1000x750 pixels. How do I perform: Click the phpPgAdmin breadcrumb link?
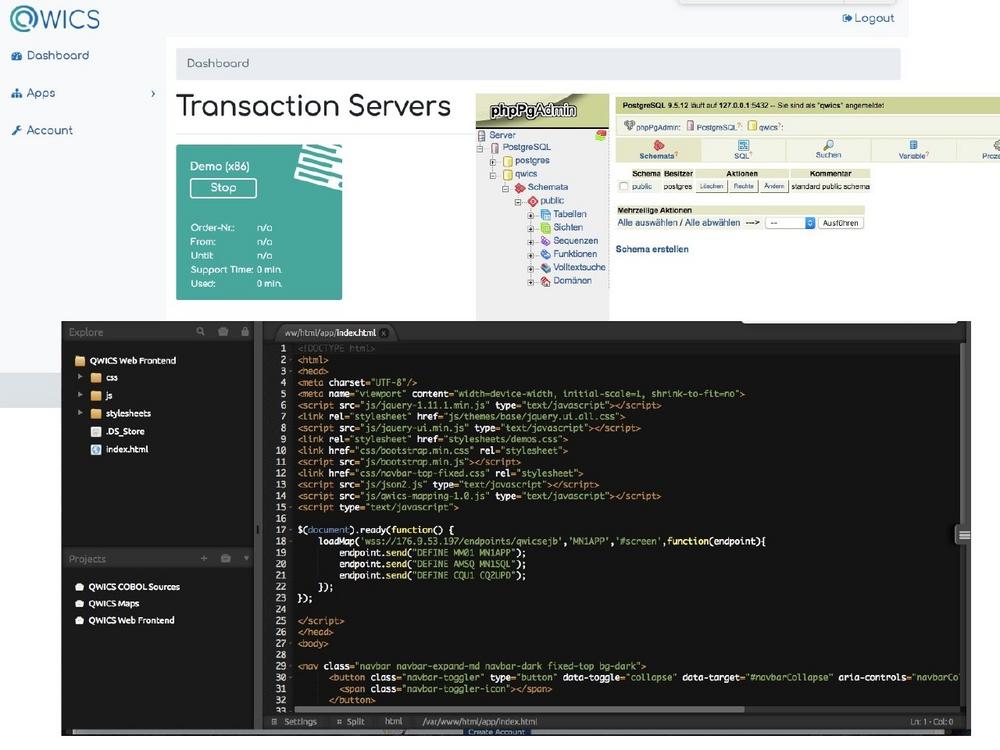tap(658, 127)
